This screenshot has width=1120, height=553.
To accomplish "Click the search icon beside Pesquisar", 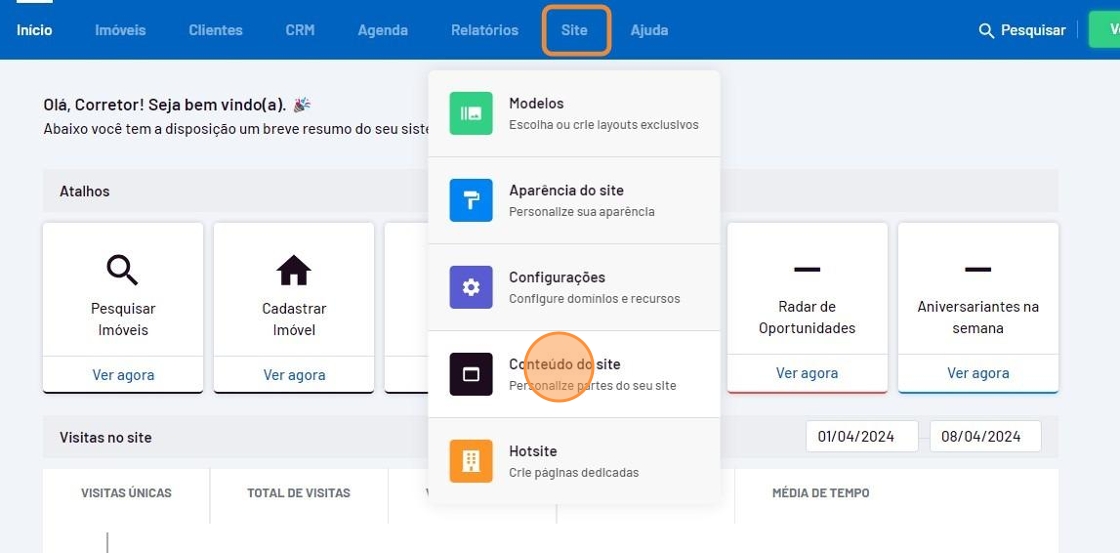I will (x=986, y=30).
